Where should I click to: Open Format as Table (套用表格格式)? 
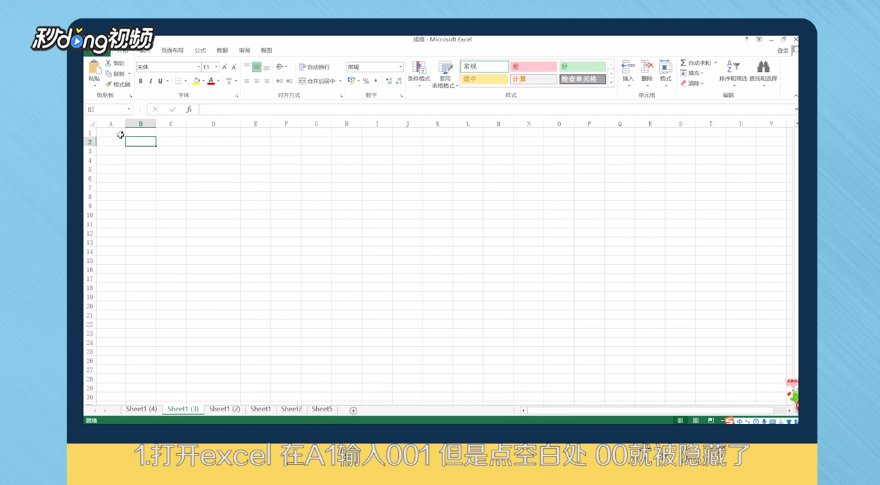click(x=445, y=74)
